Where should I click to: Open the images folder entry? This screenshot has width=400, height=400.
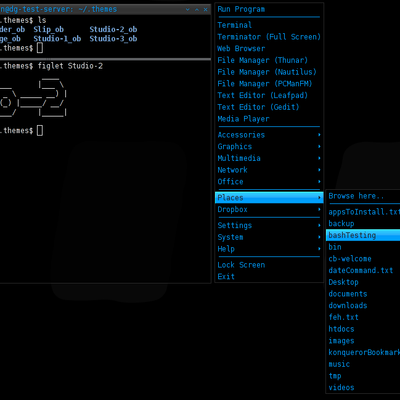[363, 341]
